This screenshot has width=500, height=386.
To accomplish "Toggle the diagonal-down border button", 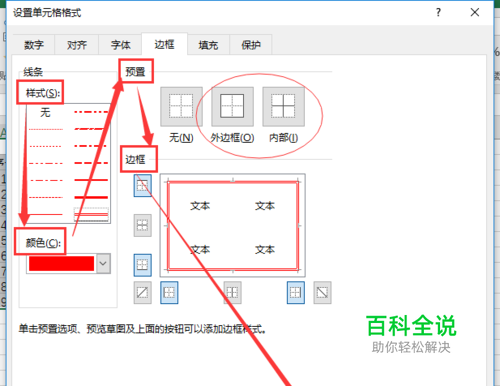I will (322, 293).
